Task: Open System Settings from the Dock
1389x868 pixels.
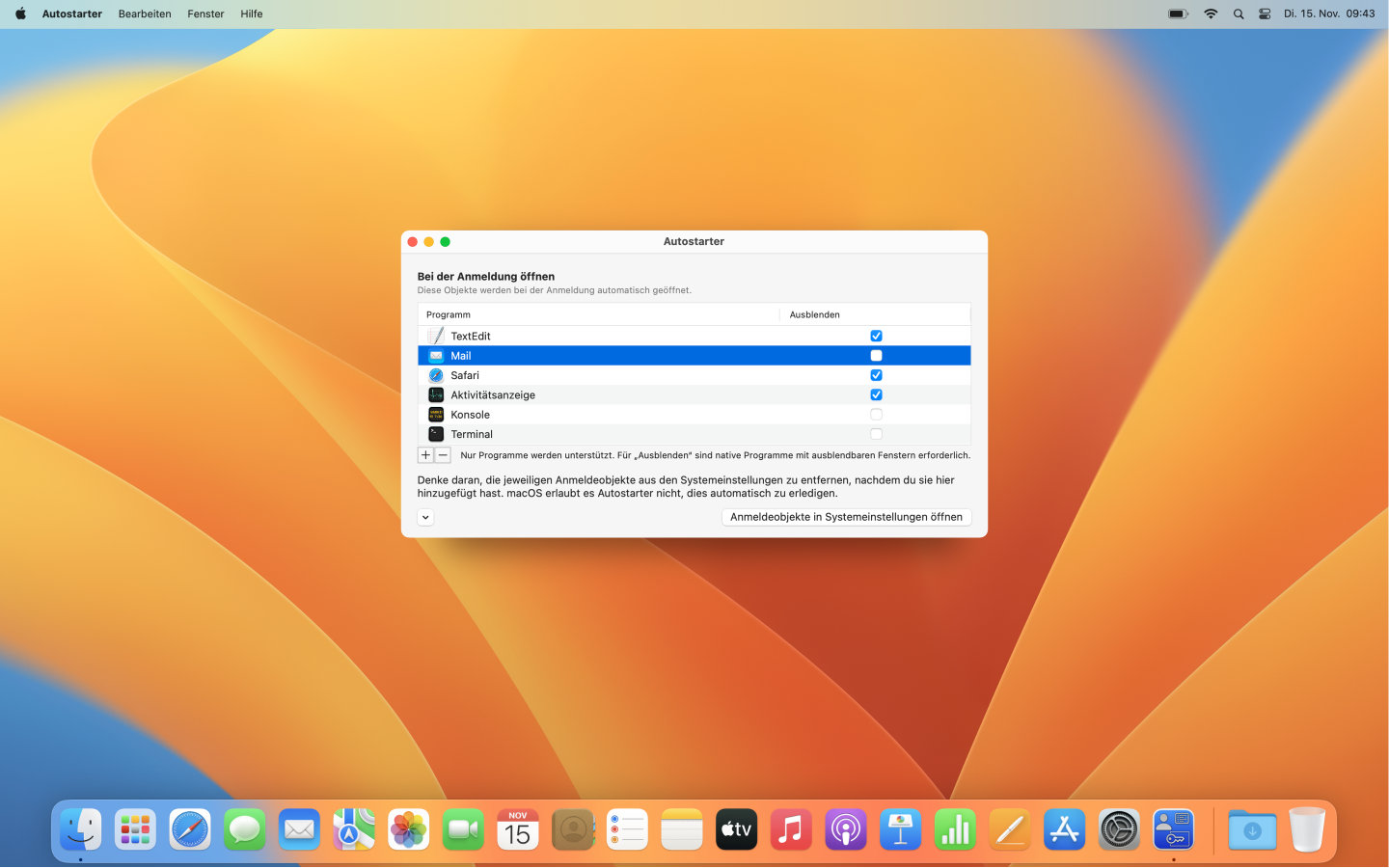Action: (x=1119, y=829)
